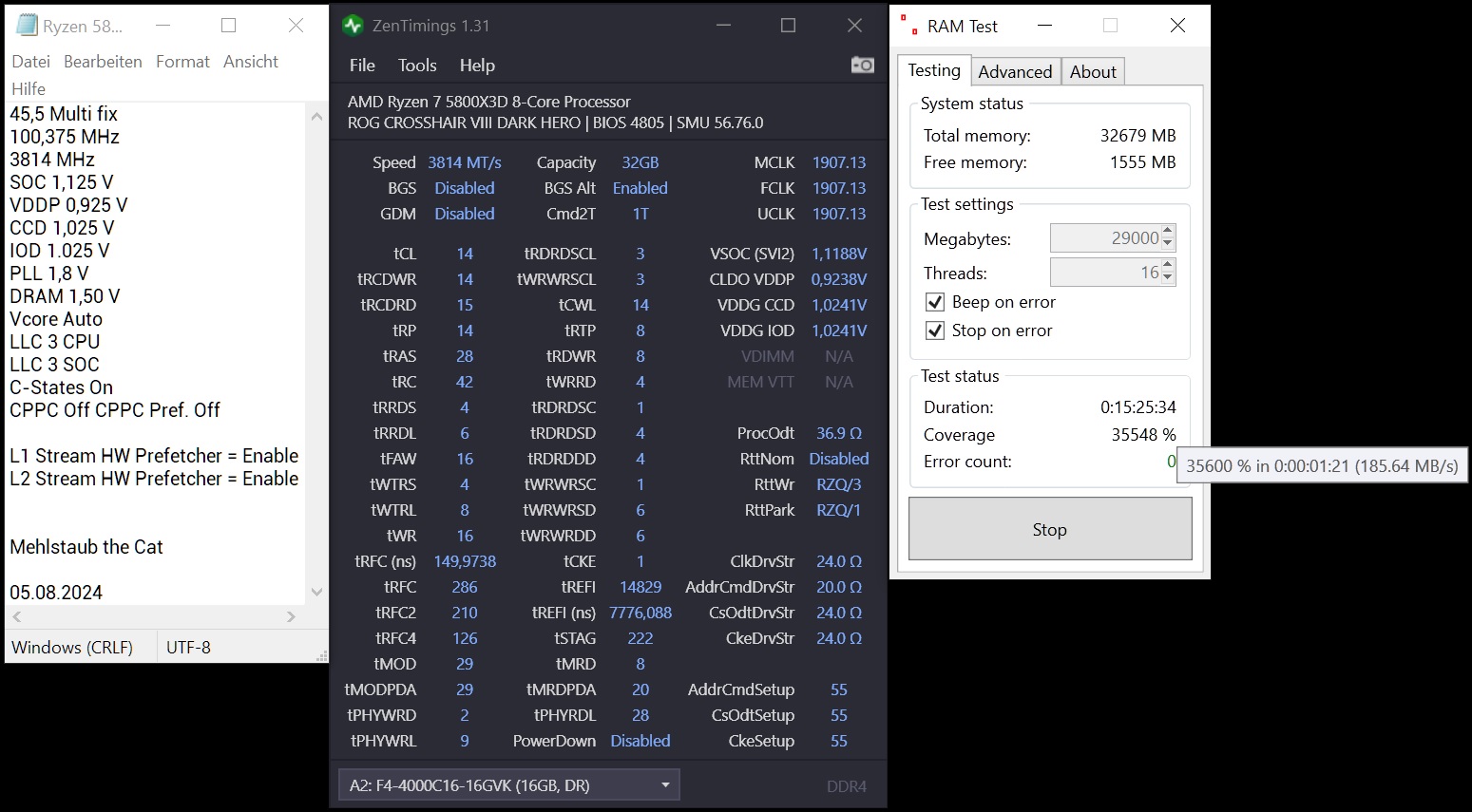This screenshot has height=812, width=1472.
Task: Click the '45,5 Multi fix' line in Notepad
Action: pyautogui.click(x=64, y=114)
